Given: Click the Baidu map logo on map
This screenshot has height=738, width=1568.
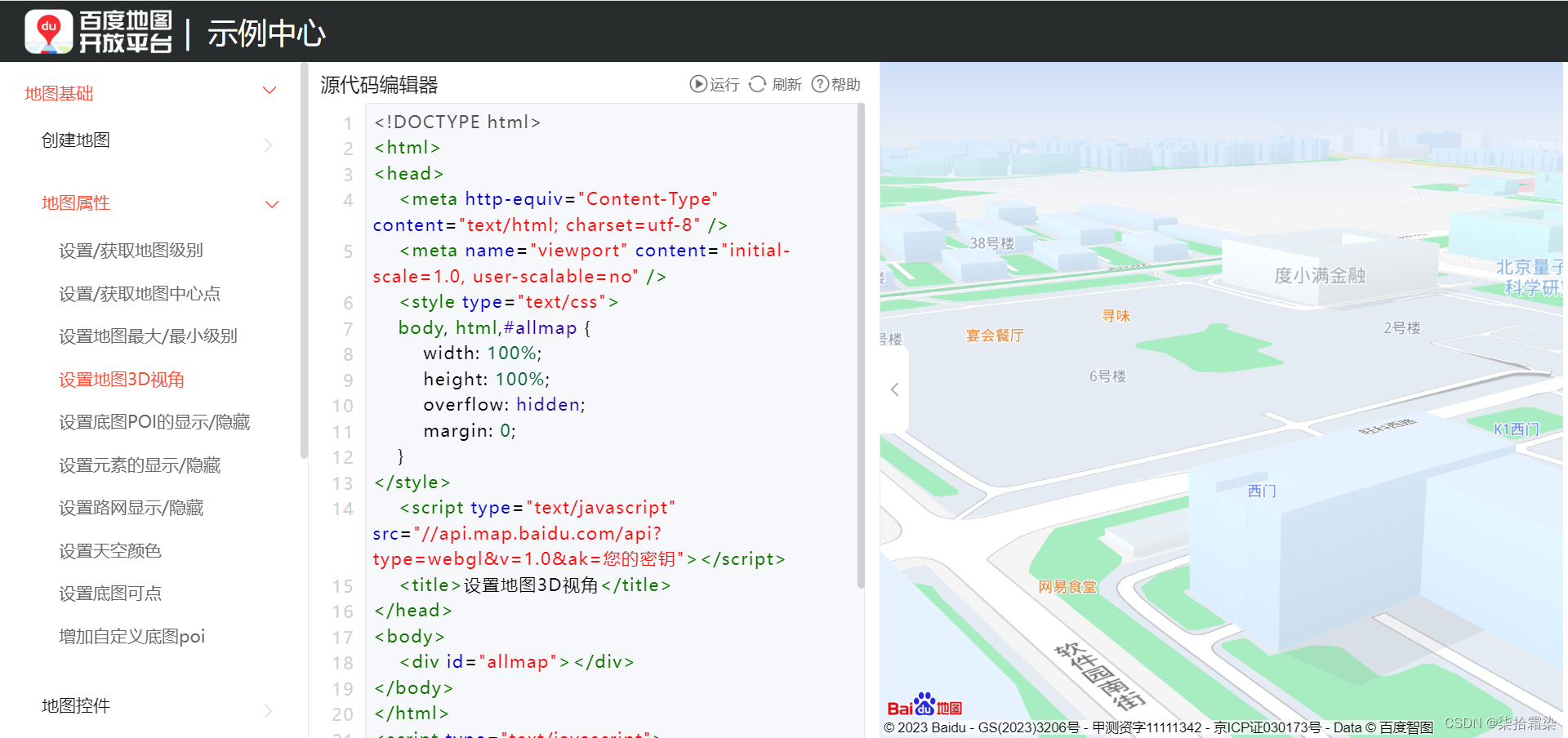Looking at the screenshot, I should [x=924, y=705].
